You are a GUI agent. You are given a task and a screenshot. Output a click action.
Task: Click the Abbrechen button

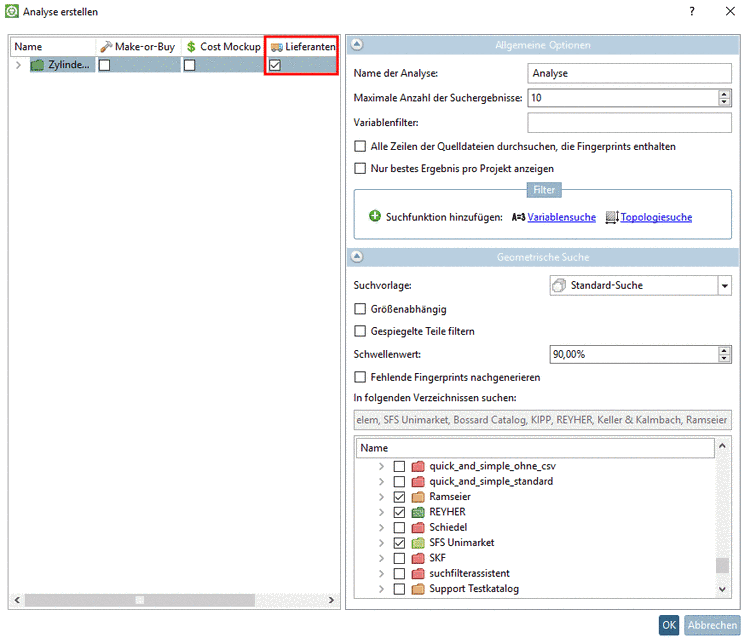pos(712,625)
